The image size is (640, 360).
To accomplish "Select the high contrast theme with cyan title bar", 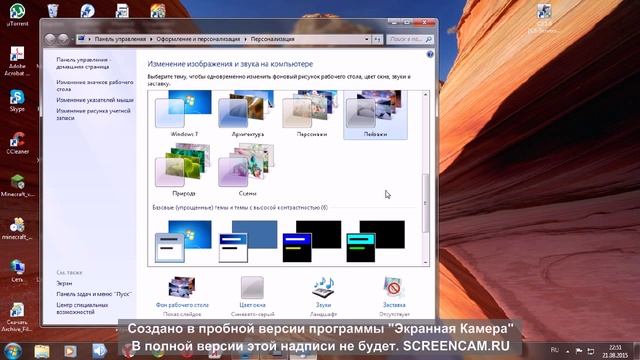I will click(375, 241).
